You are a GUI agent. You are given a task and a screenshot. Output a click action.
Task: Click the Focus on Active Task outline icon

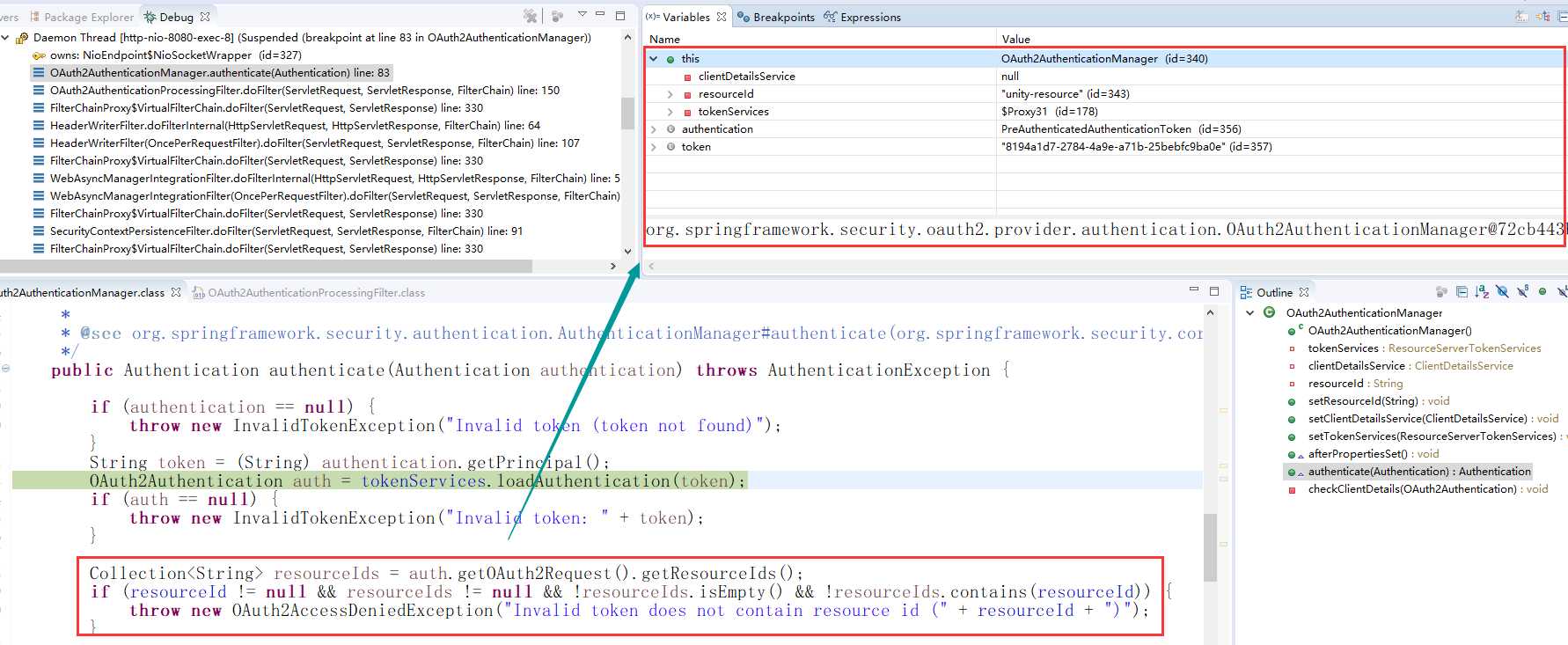[1441, 291]
